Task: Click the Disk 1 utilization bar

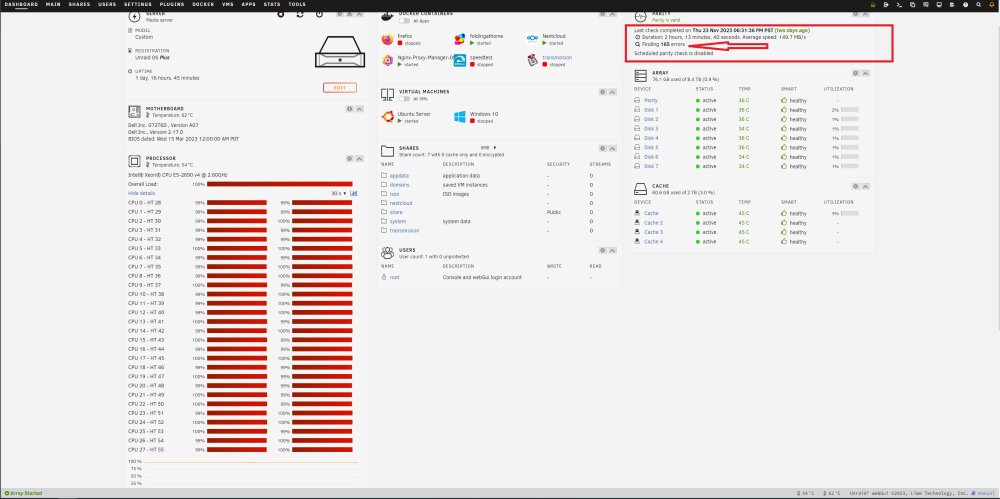Action: (x=849, y=110)
